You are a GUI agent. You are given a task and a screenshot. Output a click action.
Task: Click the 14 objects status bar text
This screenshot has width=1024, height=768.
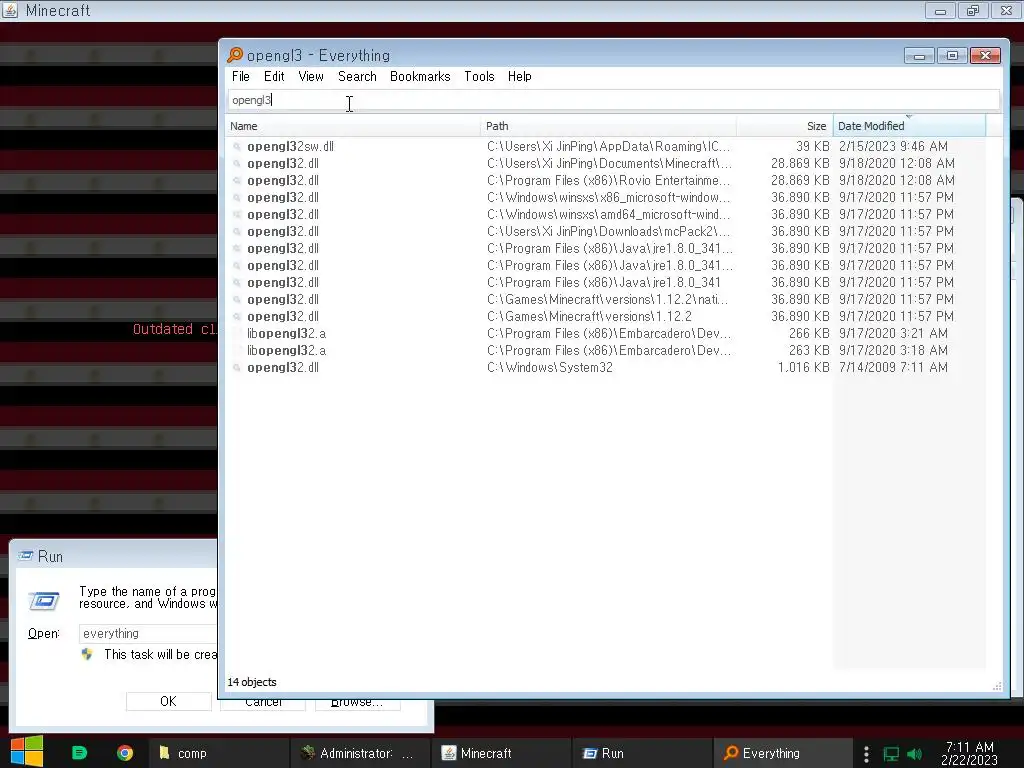pyautogui.click(x=252, y=682)
